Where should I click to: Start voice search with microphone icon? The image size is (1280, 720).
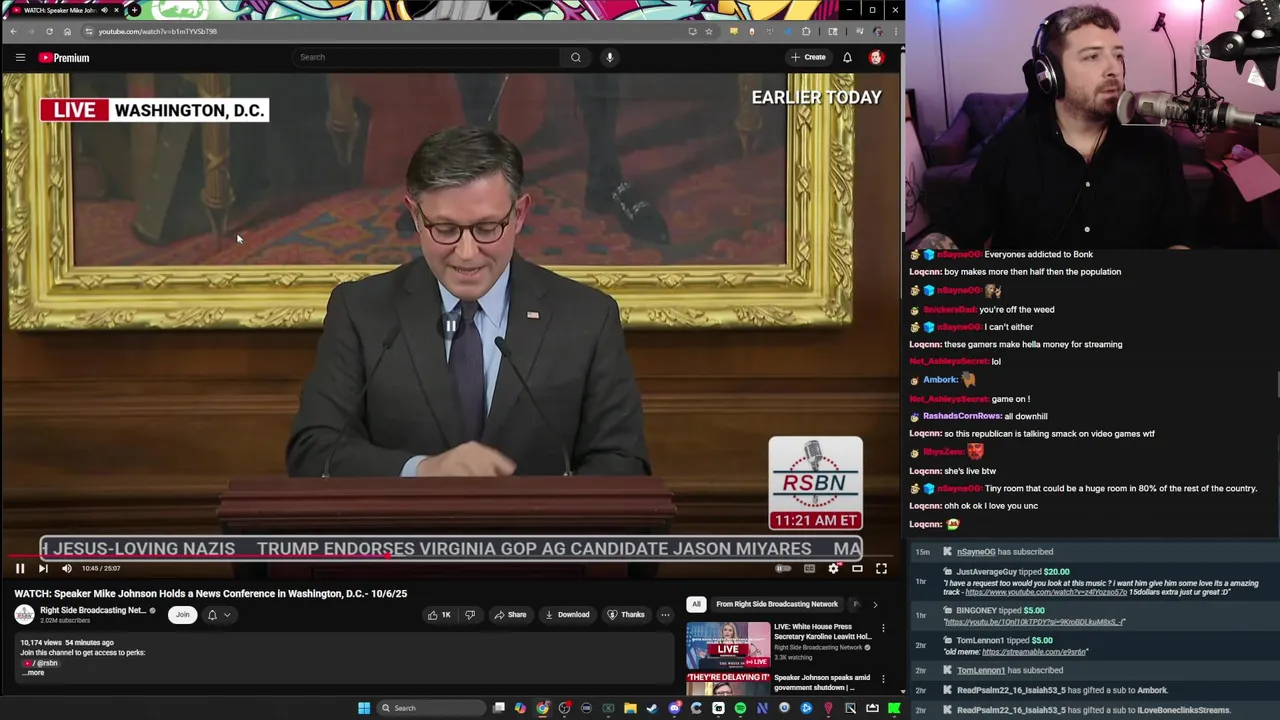coord(609,57)
